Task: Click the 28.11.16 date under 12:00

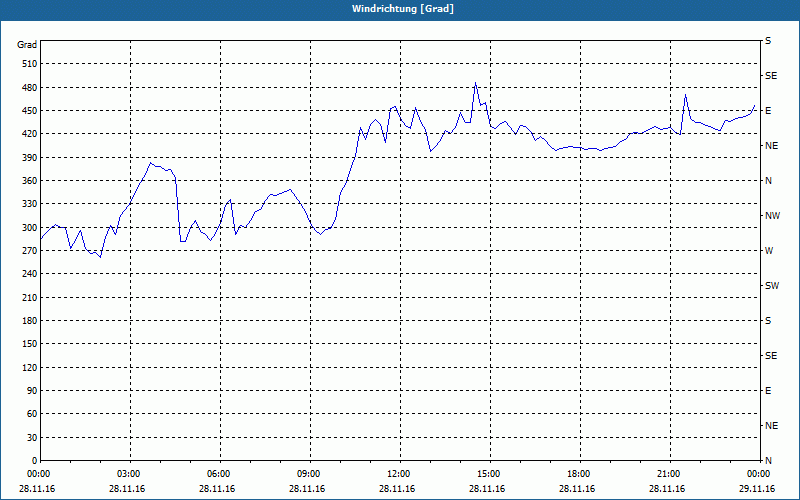Action: [397, 489]
